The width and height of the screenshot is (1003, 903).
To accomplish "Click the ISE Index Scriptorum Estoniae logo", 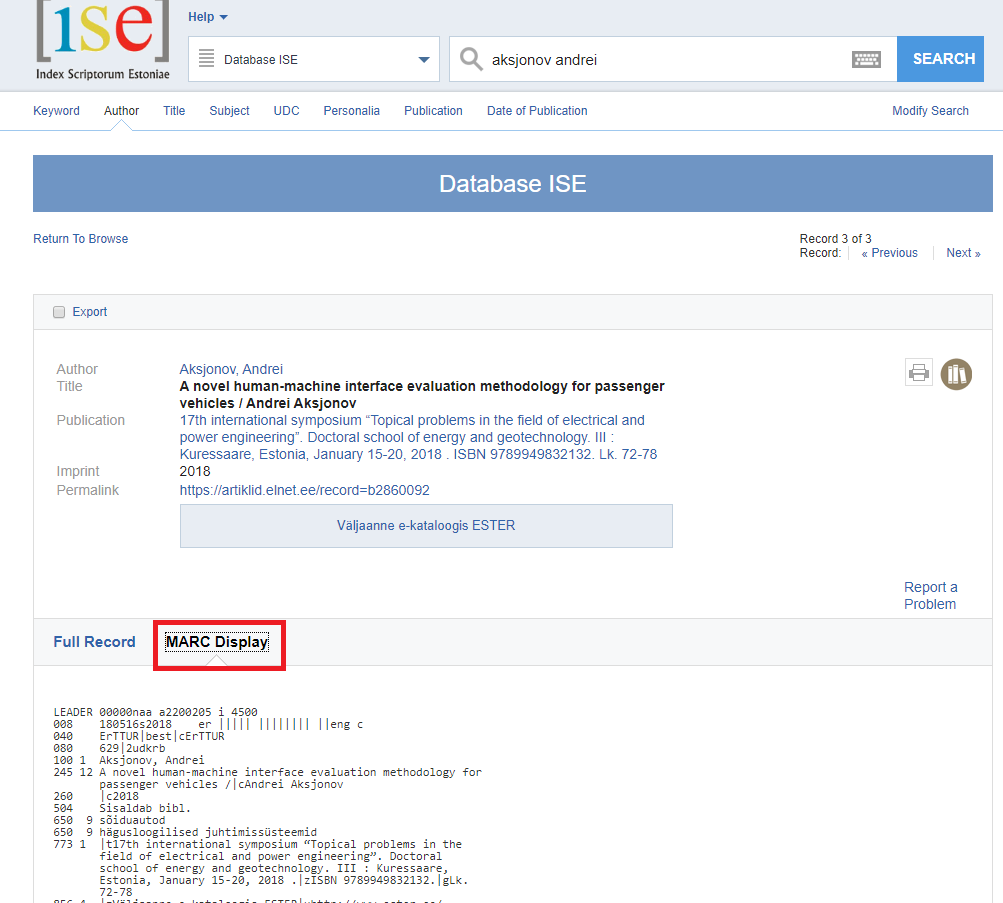I will click(x=103, y=40).
